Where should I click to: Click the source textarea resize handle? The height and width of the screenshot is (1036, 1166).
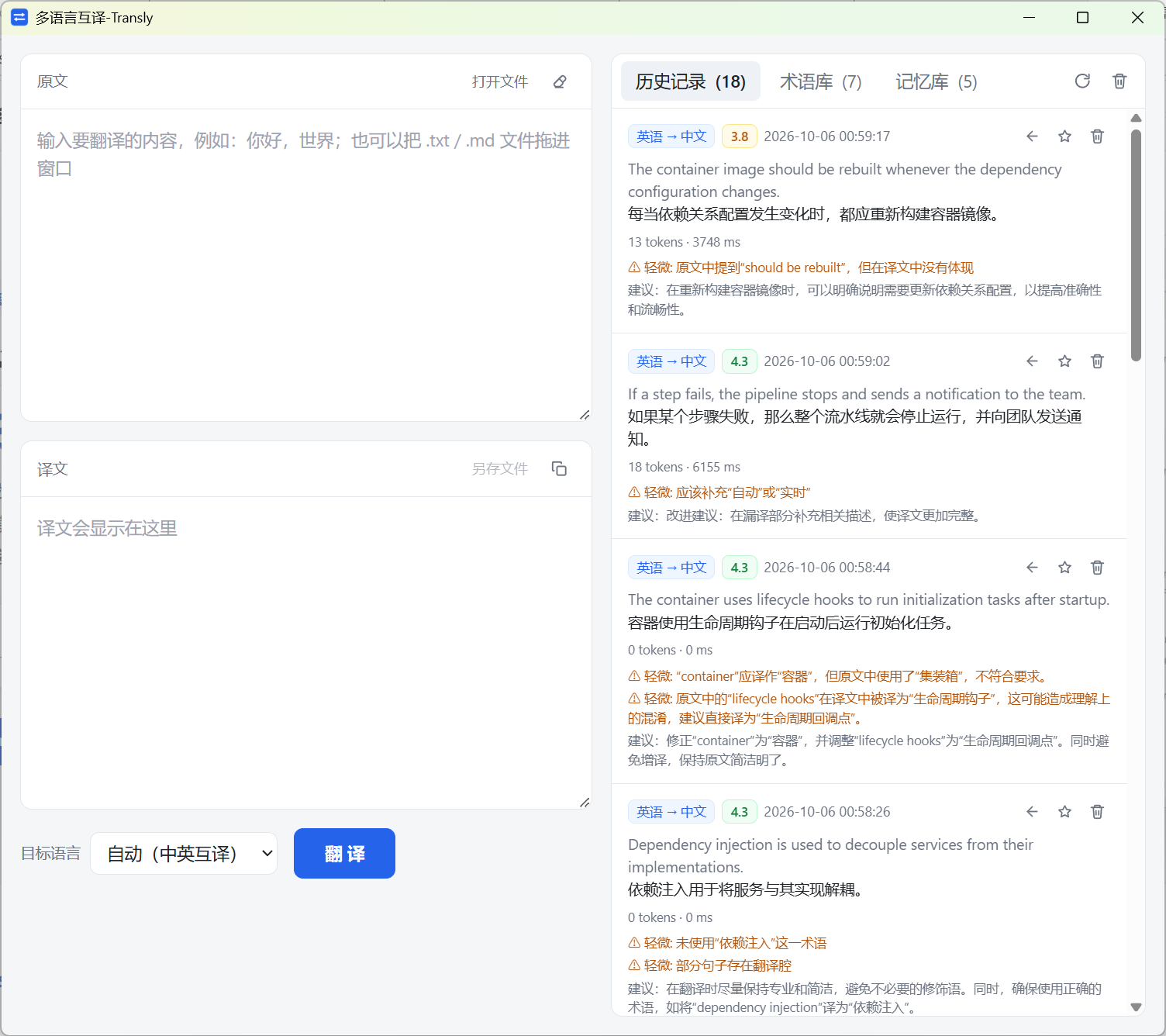pyautogui.click(x=585, y=415)
